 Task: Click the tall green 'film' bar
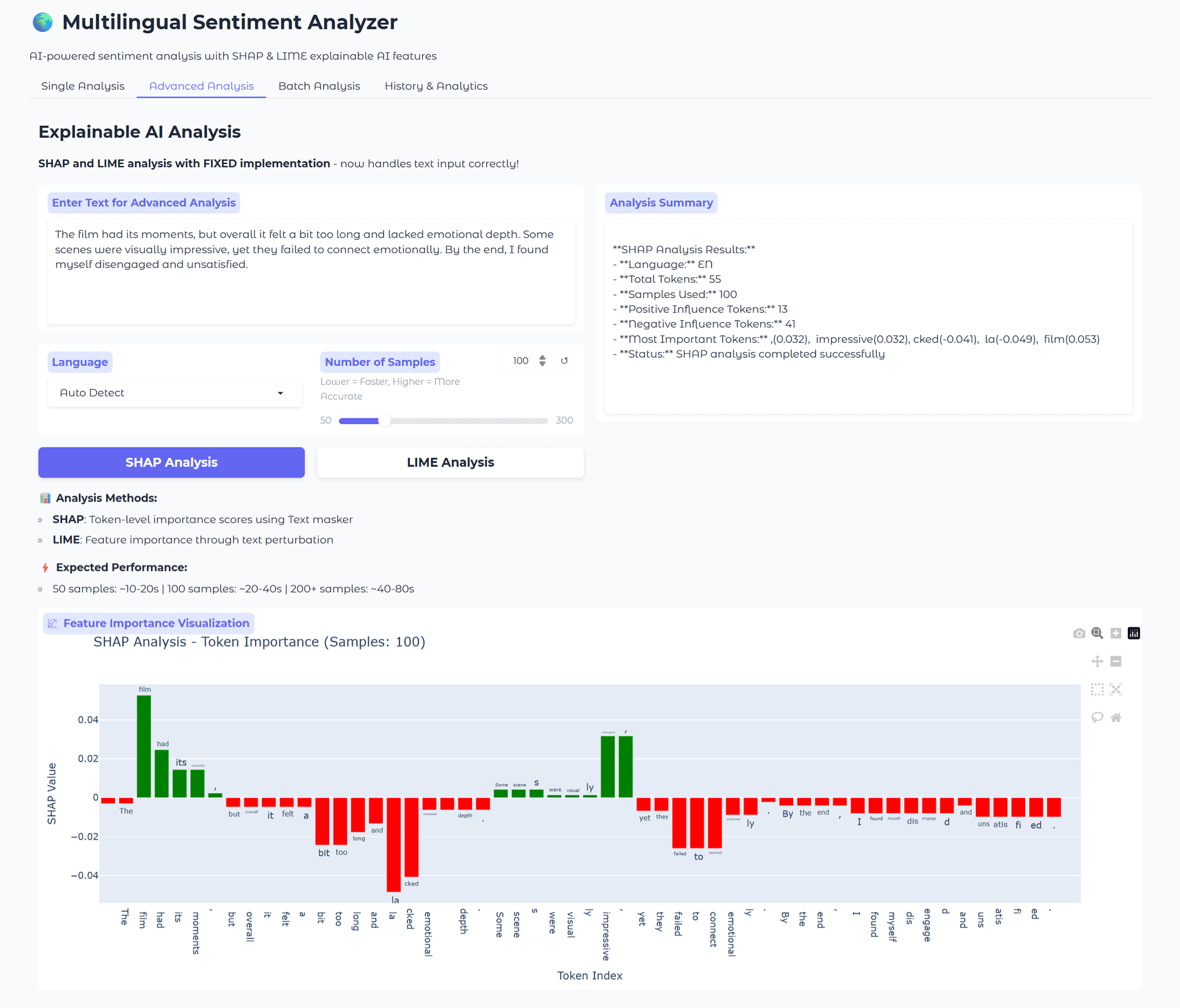144,746
